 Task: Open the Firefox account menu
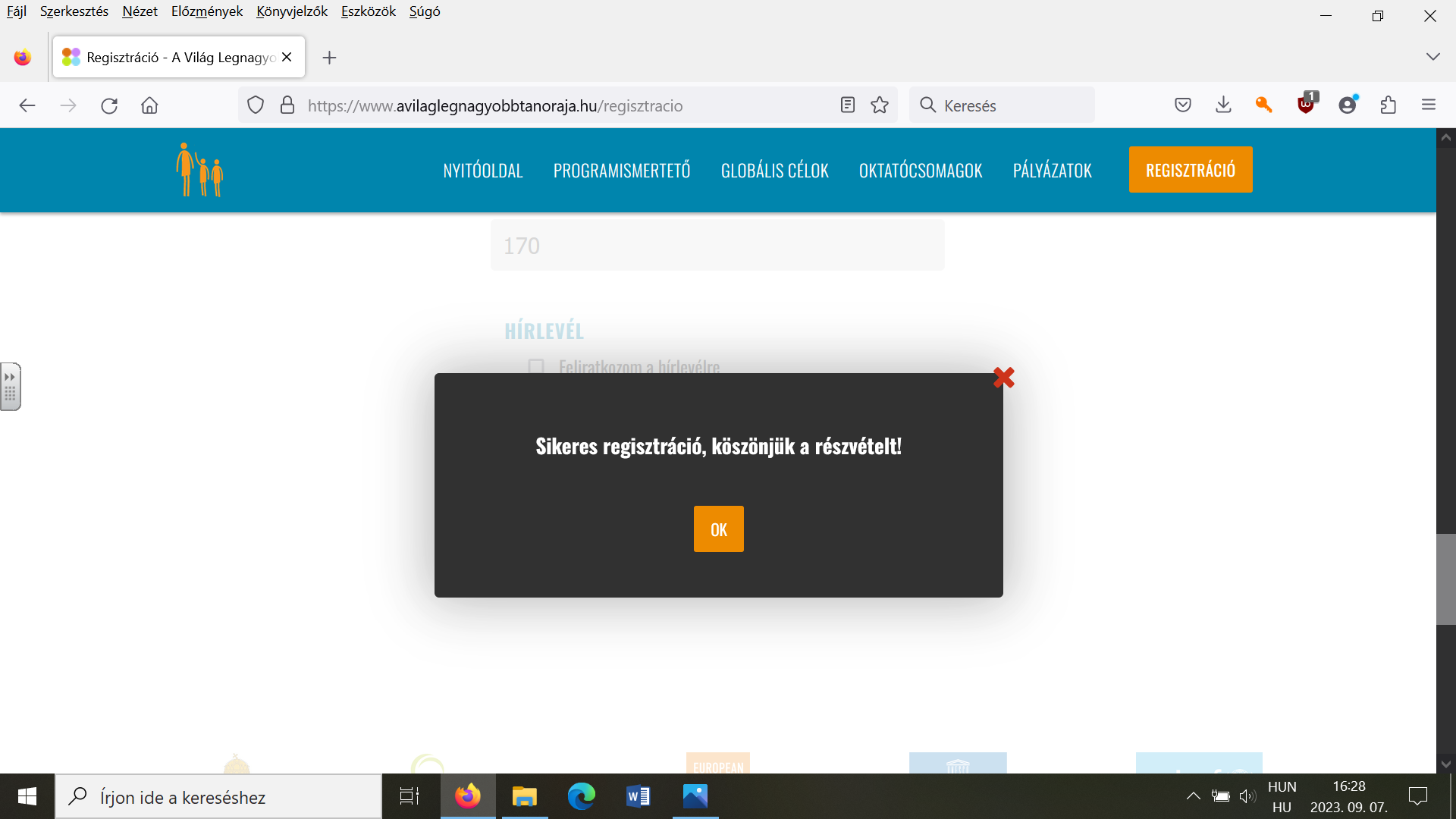(1348, 105)
